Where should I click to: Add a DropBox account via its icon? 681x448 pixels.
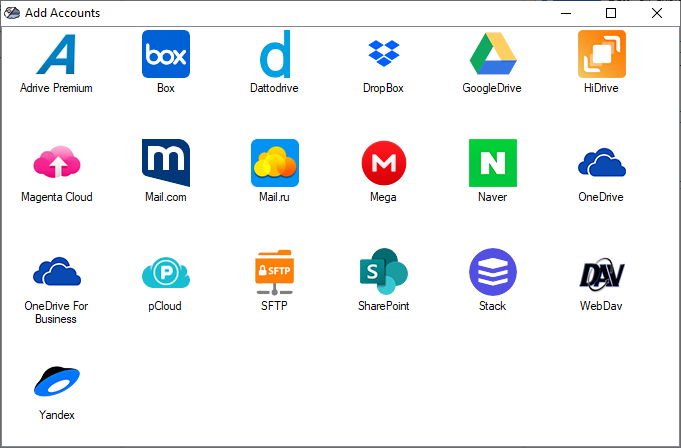click(383, 53)
